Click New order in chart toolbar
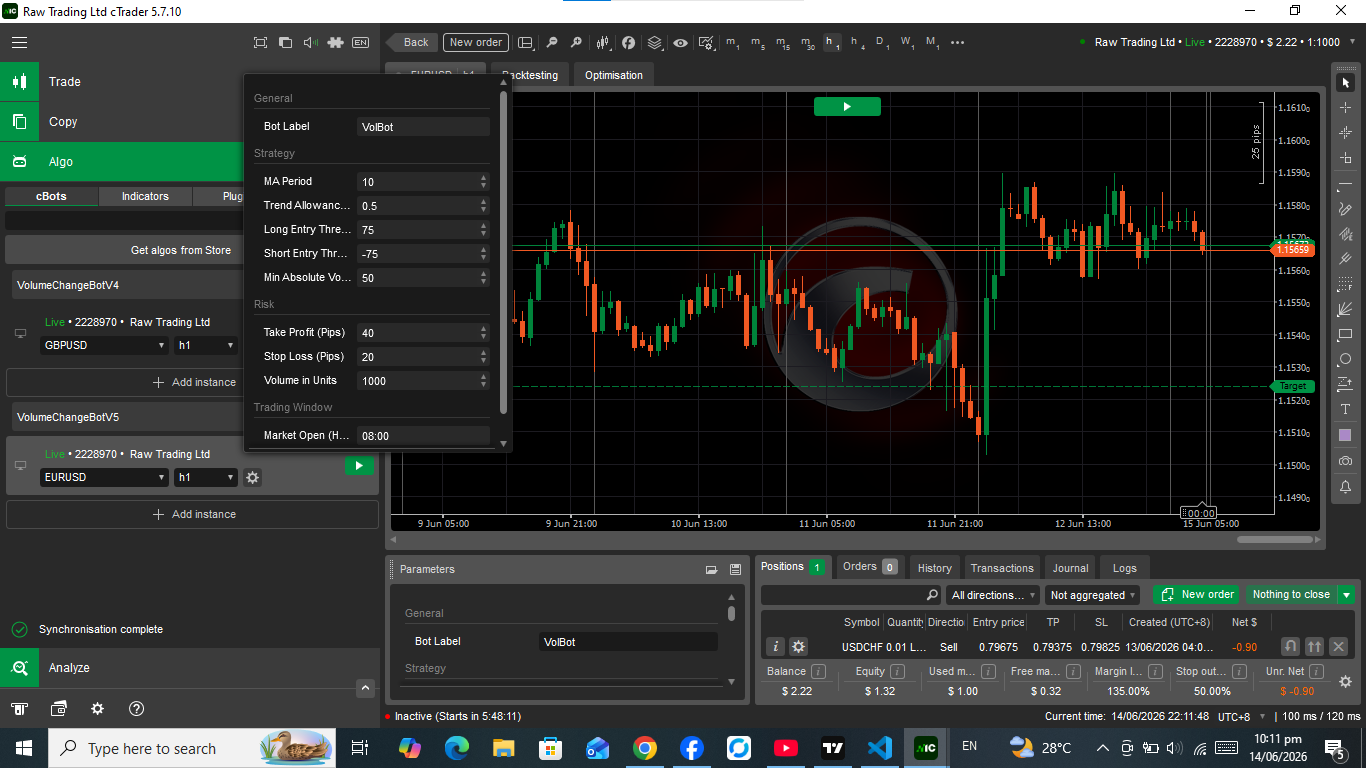Image resolution: width=1366 pixels, height=768 pixels. click(x=476, y=42)
